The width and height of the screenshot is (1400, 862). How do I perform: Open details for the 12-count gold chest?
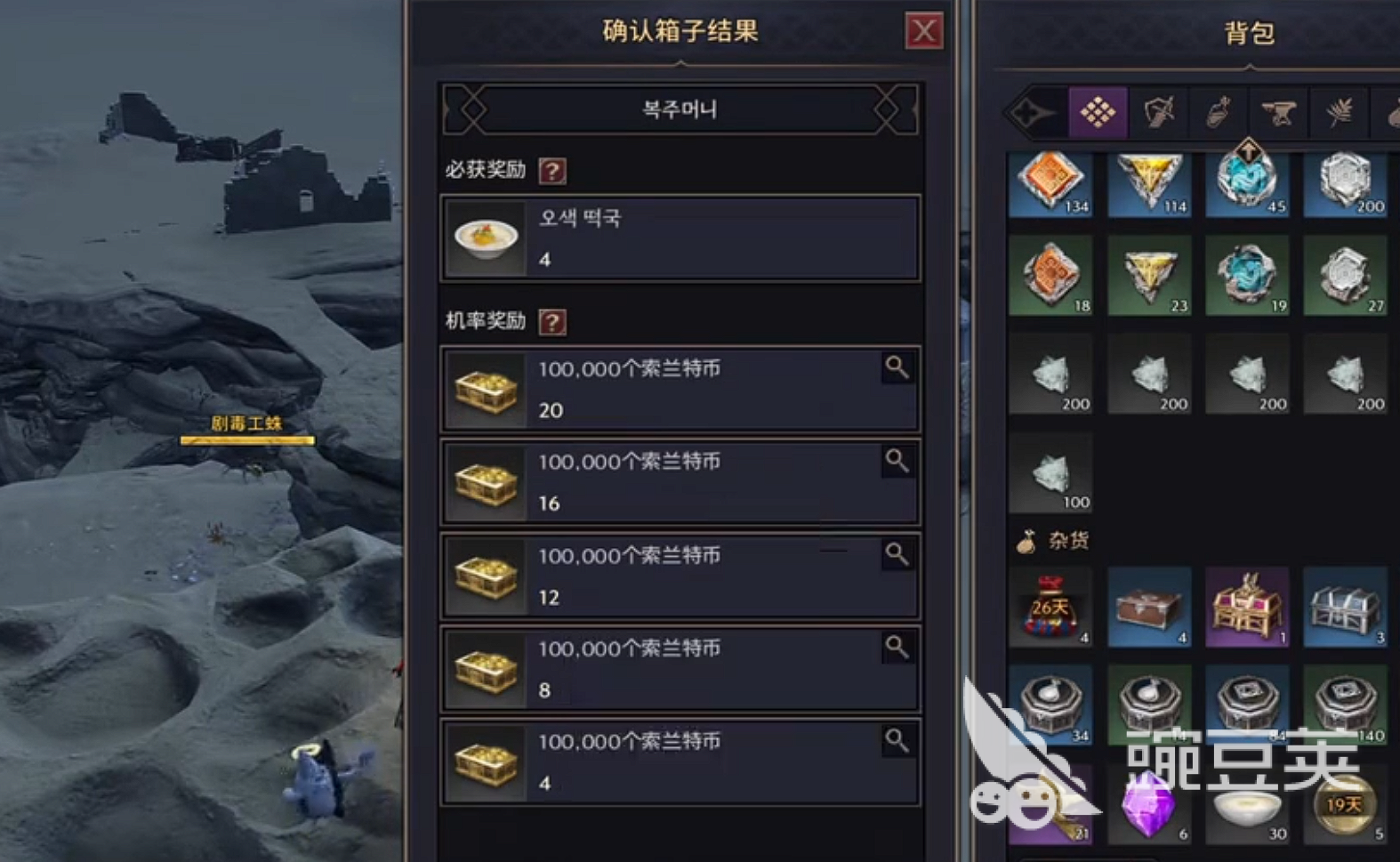click(897, 554)
